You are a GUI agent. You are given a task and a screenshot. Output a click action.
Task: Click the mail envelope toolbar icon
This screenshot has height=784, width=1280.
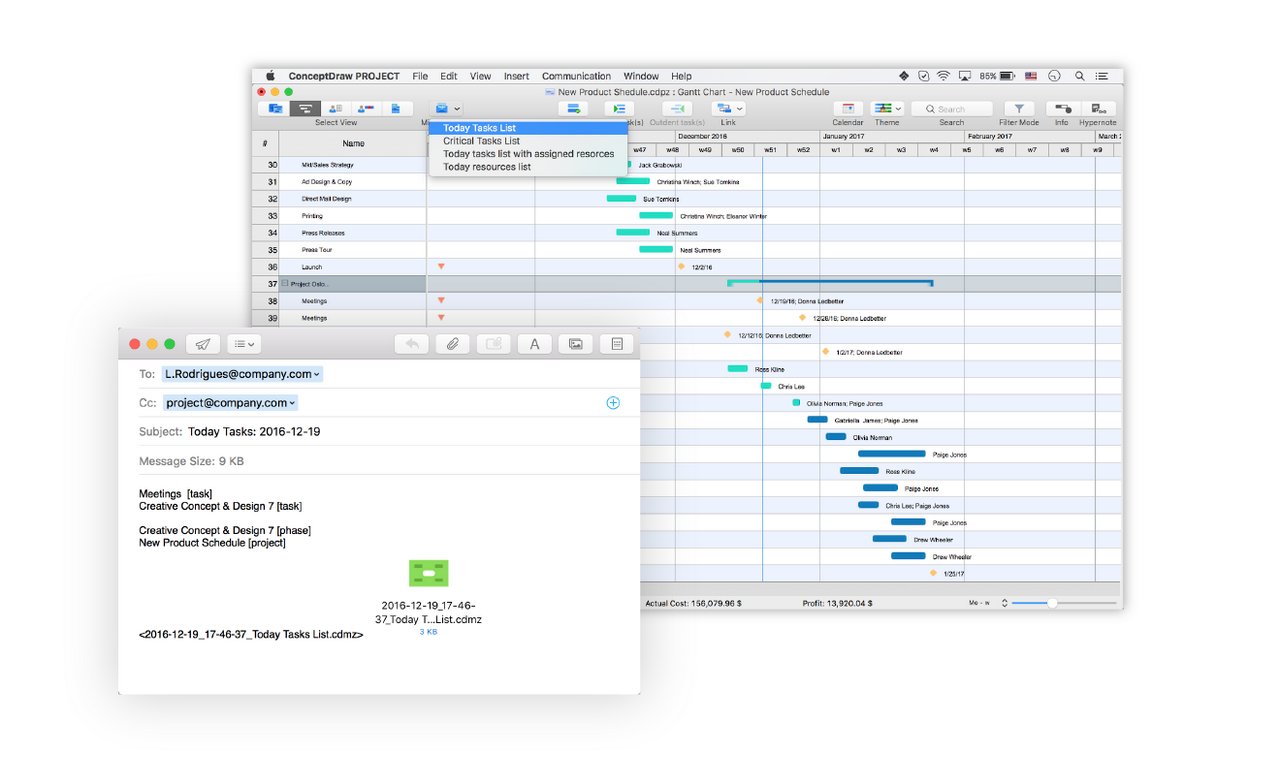coord(441,109)
